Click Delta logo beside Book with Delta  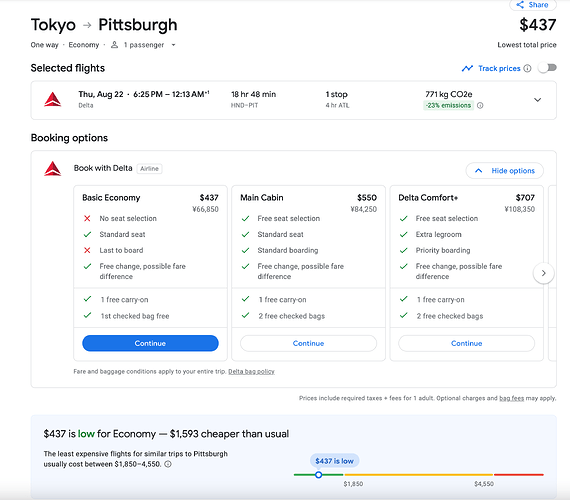[53, 168]
